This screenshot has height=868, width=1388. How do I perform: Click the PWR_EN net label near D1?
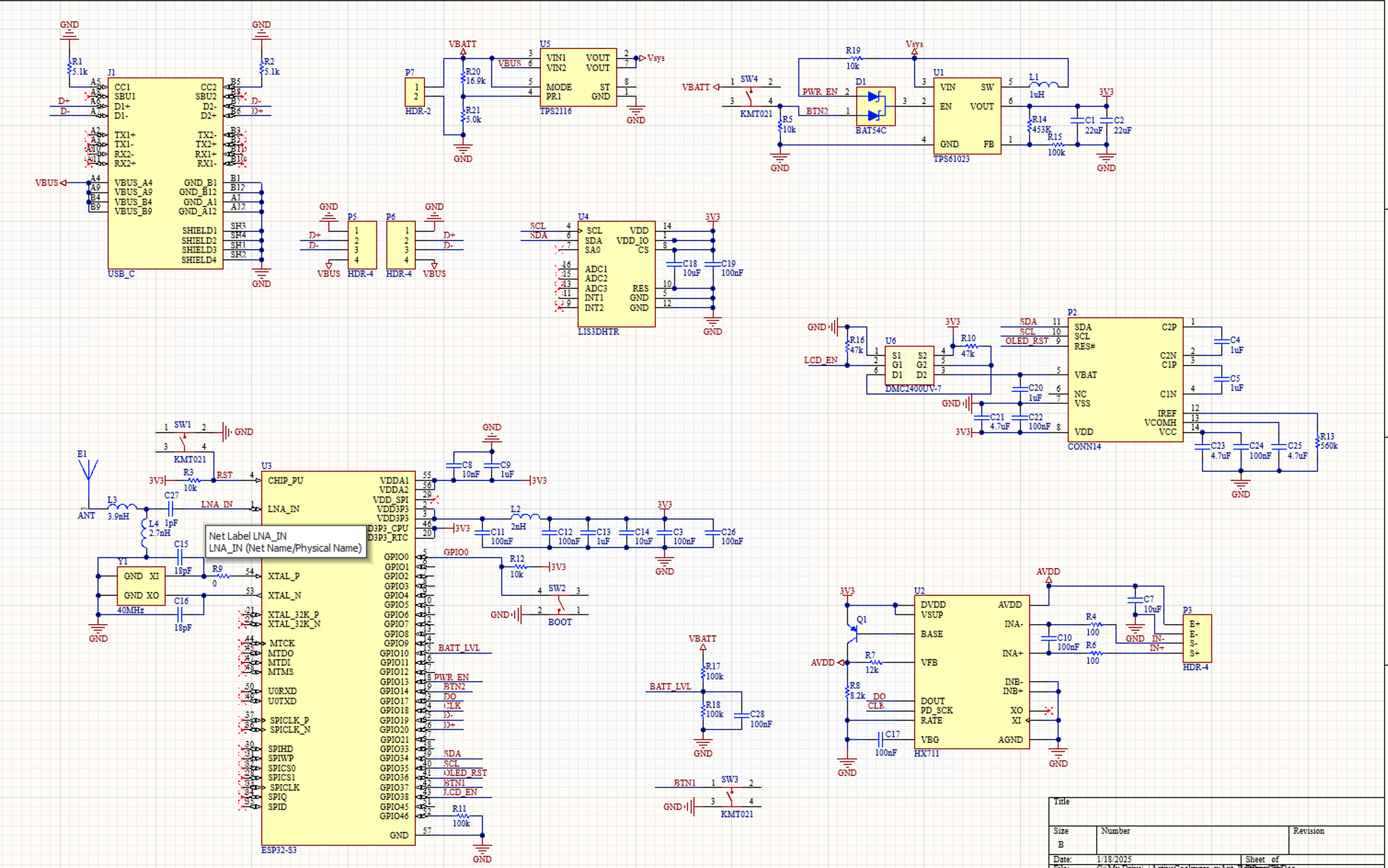pos(820,91)
